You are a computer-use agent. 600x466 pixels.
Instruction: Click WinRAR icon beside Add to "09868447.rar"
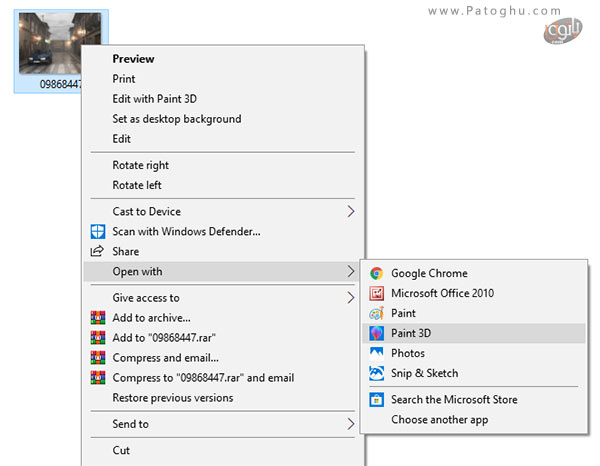click(98, 337)
